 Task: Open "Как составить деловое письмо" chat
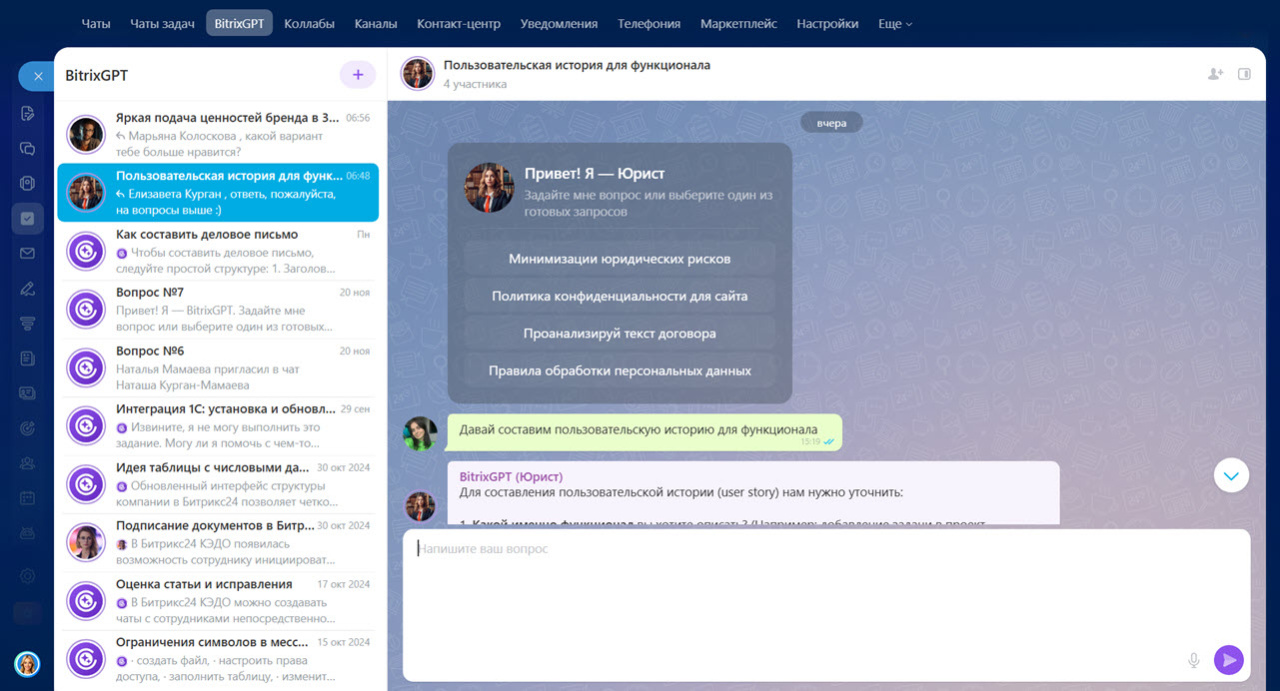tap(218, 252)
